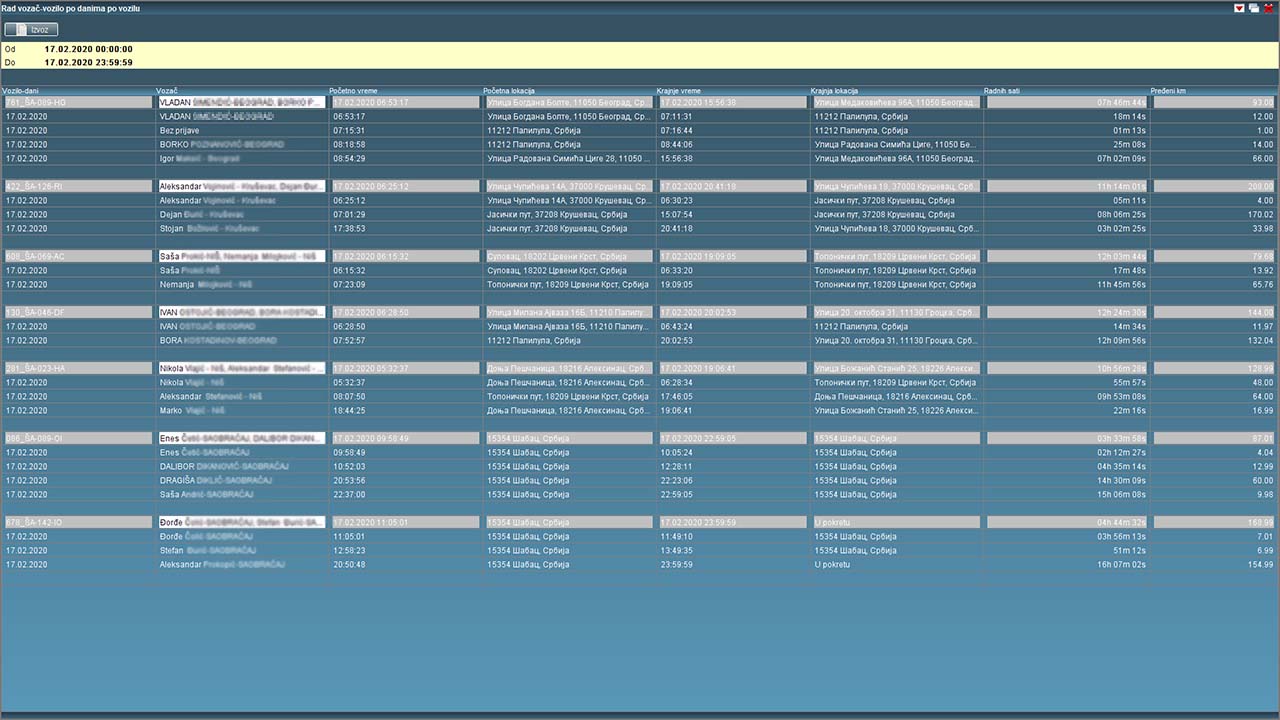Click the Vozač column header
1280x720 pixels.
pyautogui.click(x=167, y=91)
